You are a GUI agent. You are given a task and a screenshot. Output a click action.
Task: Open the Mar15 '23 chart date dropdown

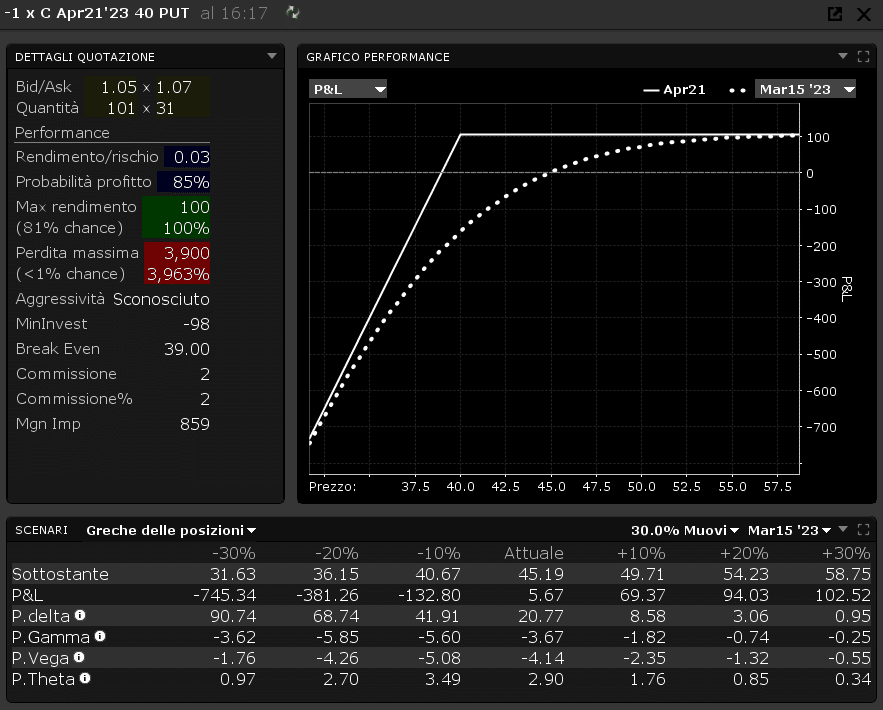[x=805, y=89]
